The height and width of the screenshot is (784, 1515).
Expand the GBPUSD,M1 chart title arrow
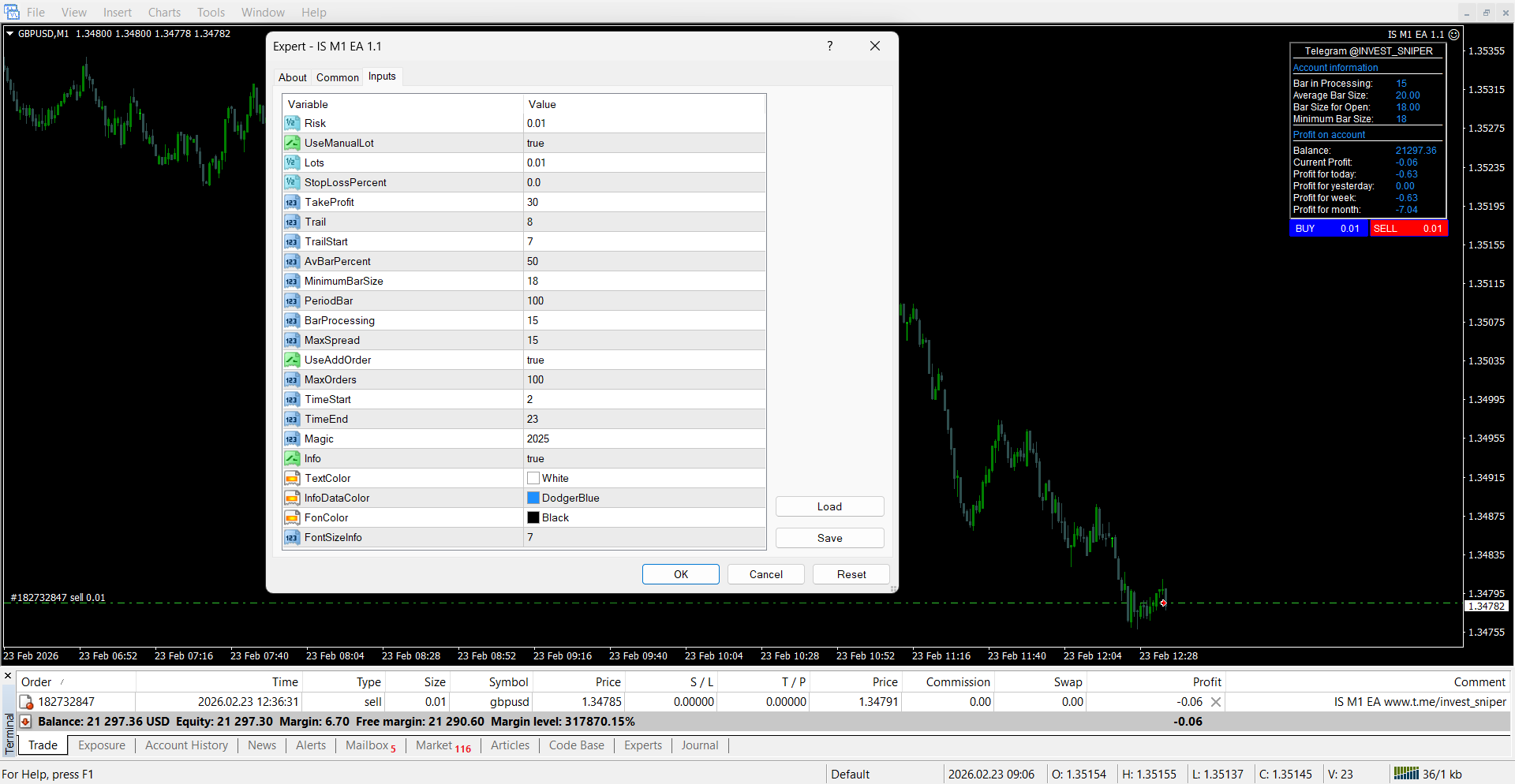(9, 34)
